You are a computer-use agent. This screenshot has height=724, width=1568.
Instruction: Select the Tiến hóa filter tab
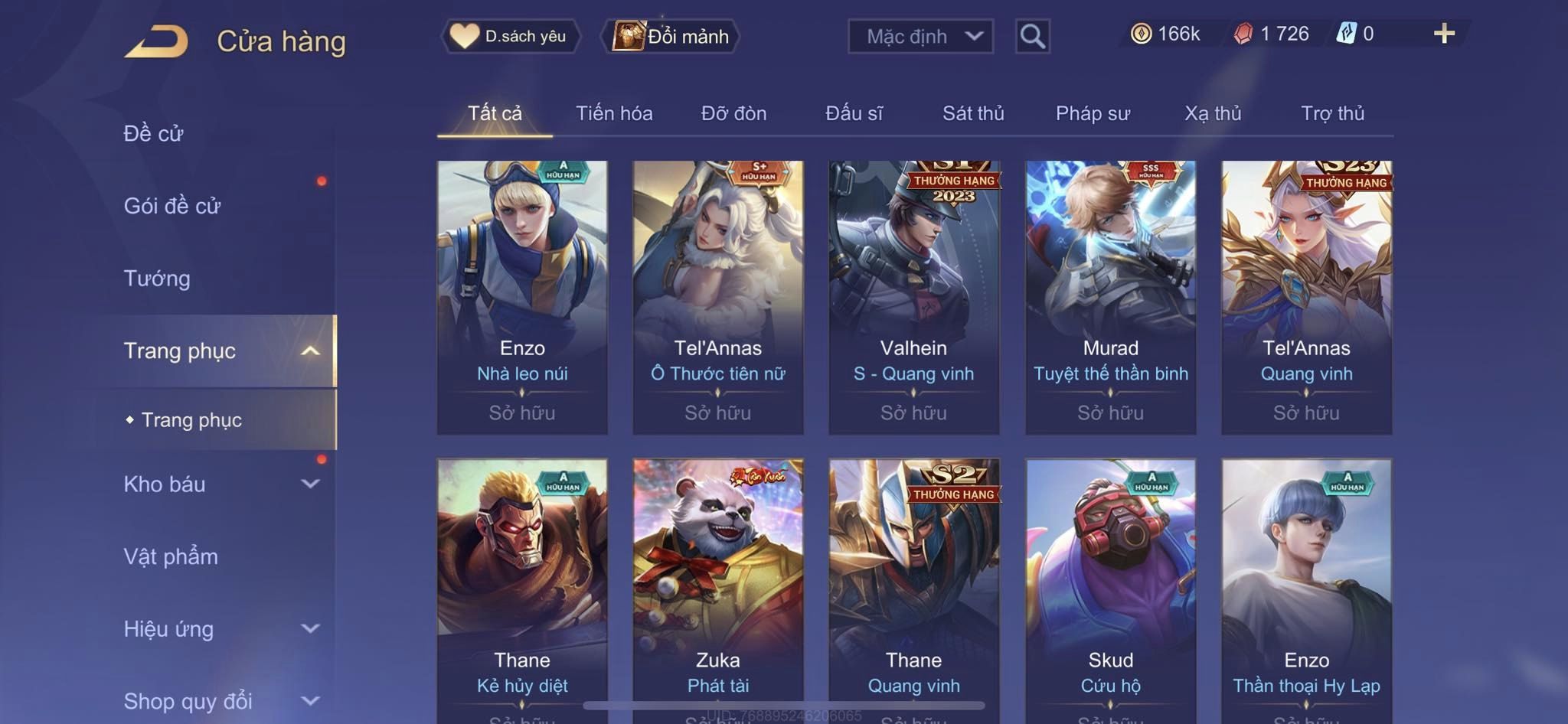coord(614,113)
